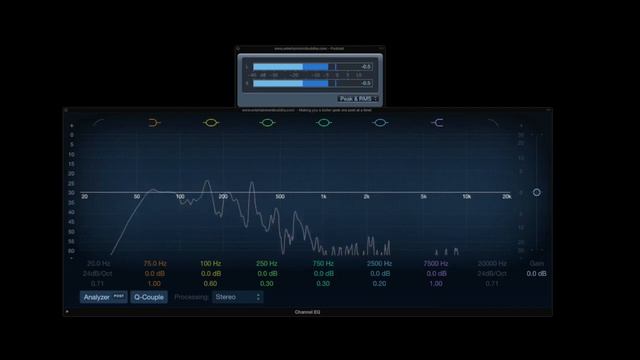
Task: Click the 100 Hz band gain value
Action: tap(211, 273)
